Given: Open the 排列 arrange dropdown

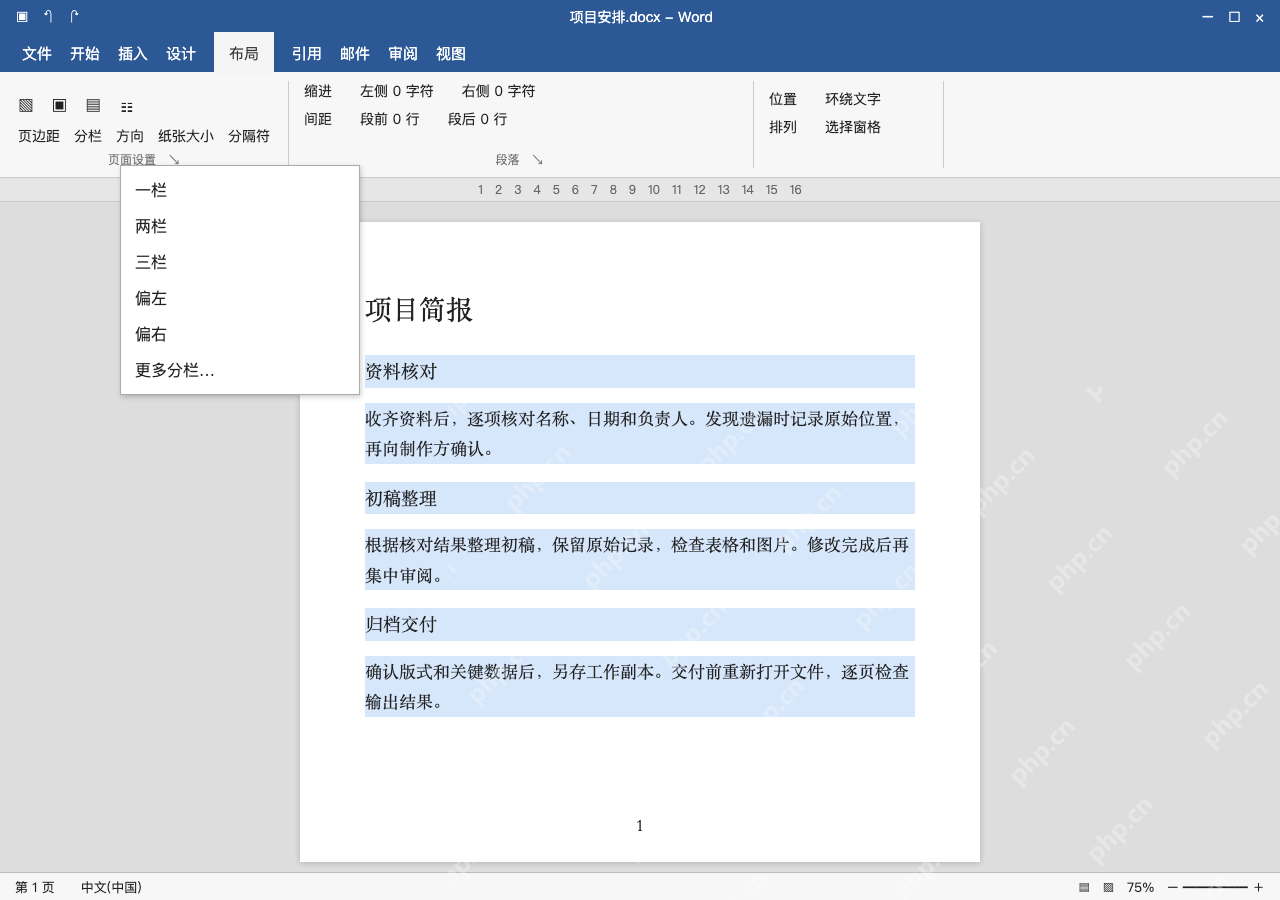Looking at the screenshot, I should click(x=783, y=127).
